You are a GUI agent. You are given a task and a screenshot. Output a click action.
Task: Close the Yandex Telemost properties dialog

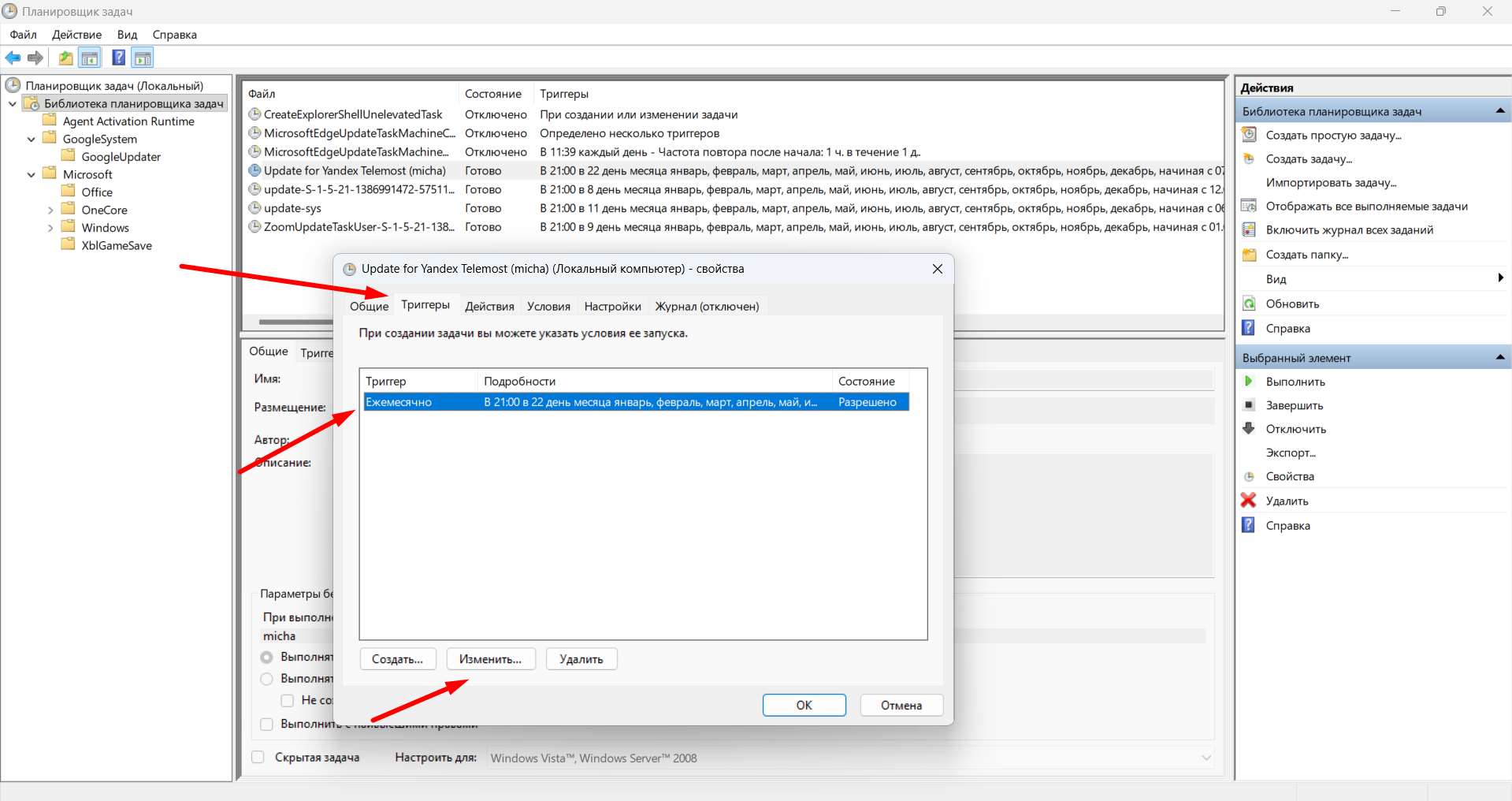click(938, 269)
